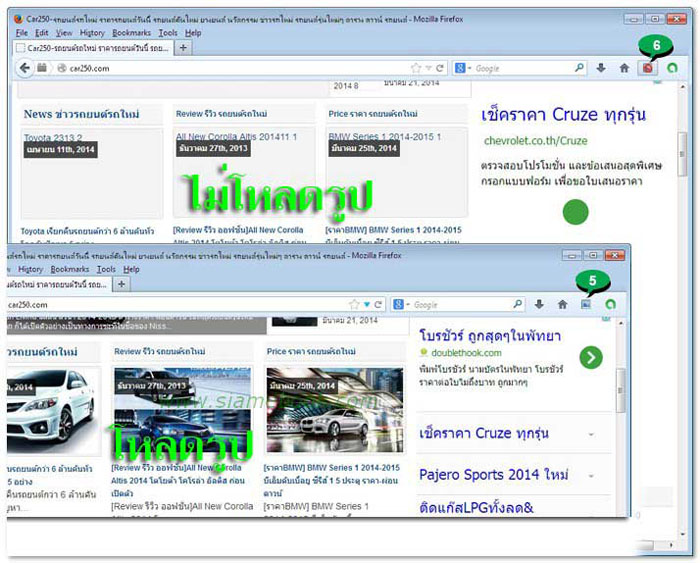700x563 pixels.
Task: Expand the Cruze ad row arrow in the bottom window
Action: [591, 434]
